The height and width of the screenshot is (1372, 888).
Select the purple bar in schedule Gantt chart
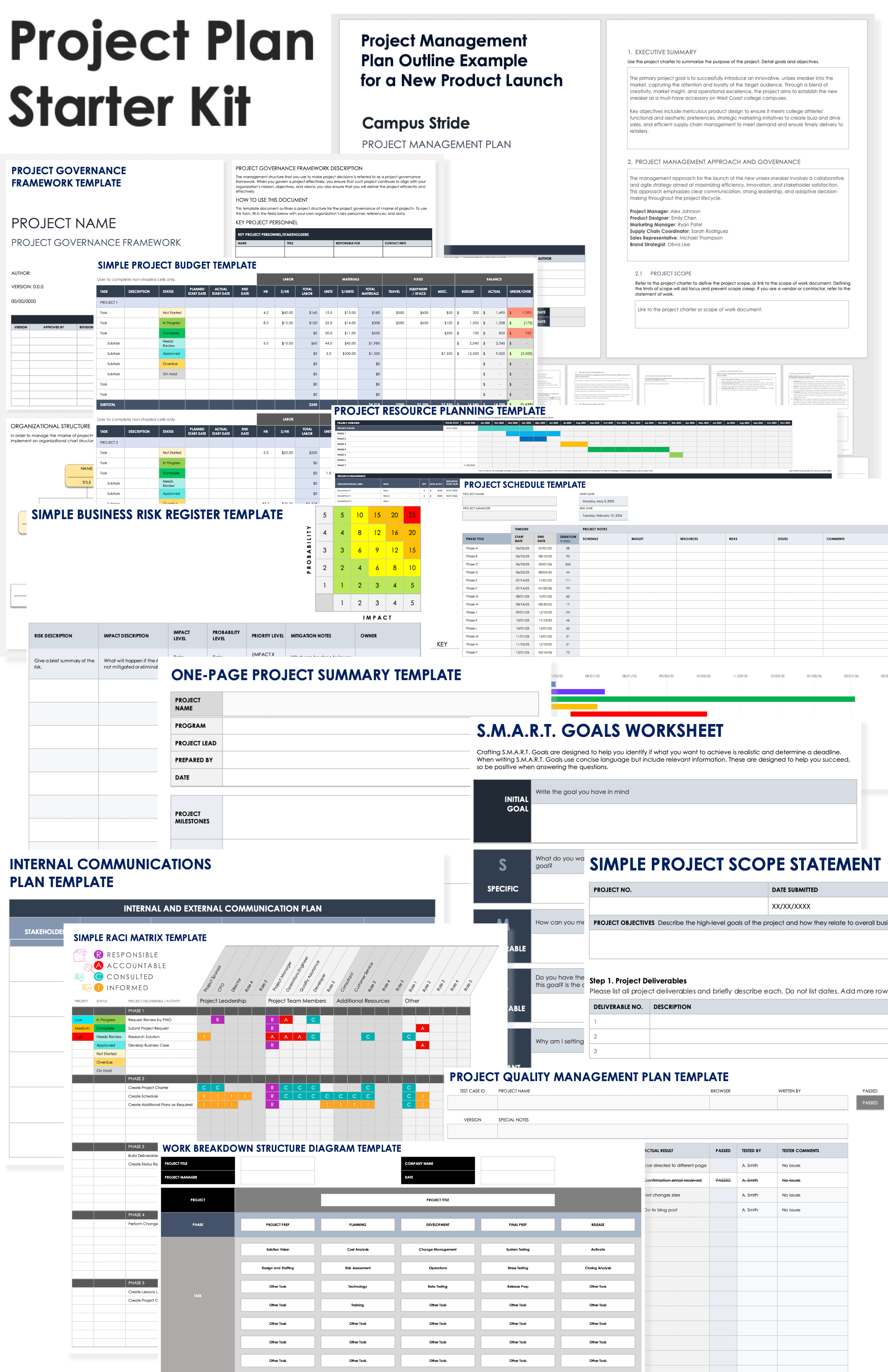(578, 691)
